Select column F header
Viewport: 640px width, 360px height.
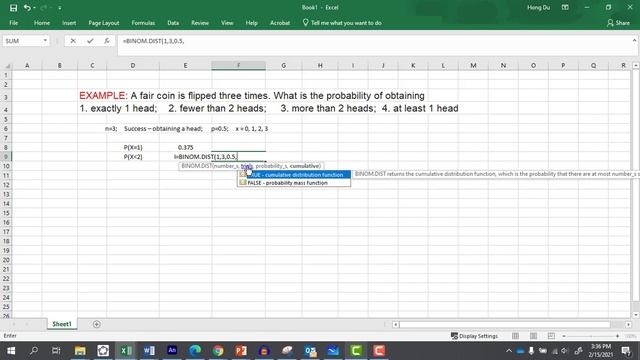click(238, 65)
